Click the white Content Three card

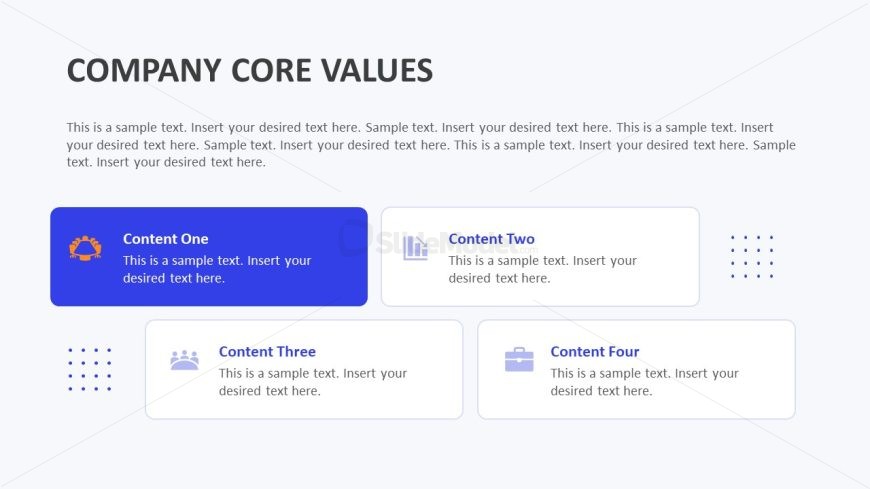coord(304,370)
